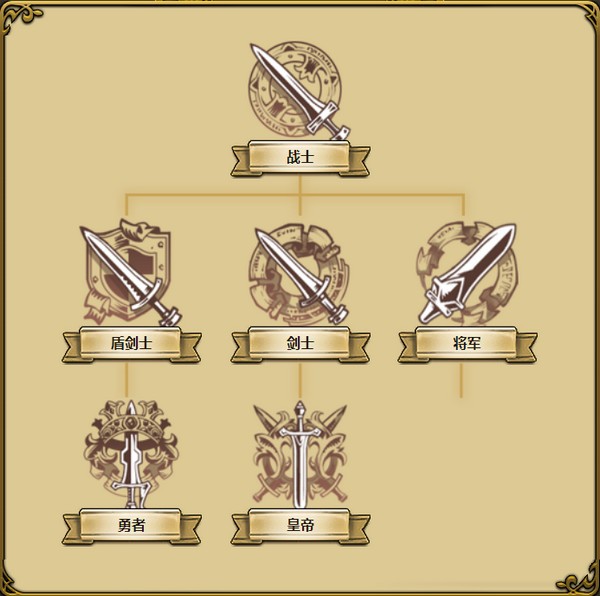
Task: Click the 勇者 name banner
Action: [131, 526]
